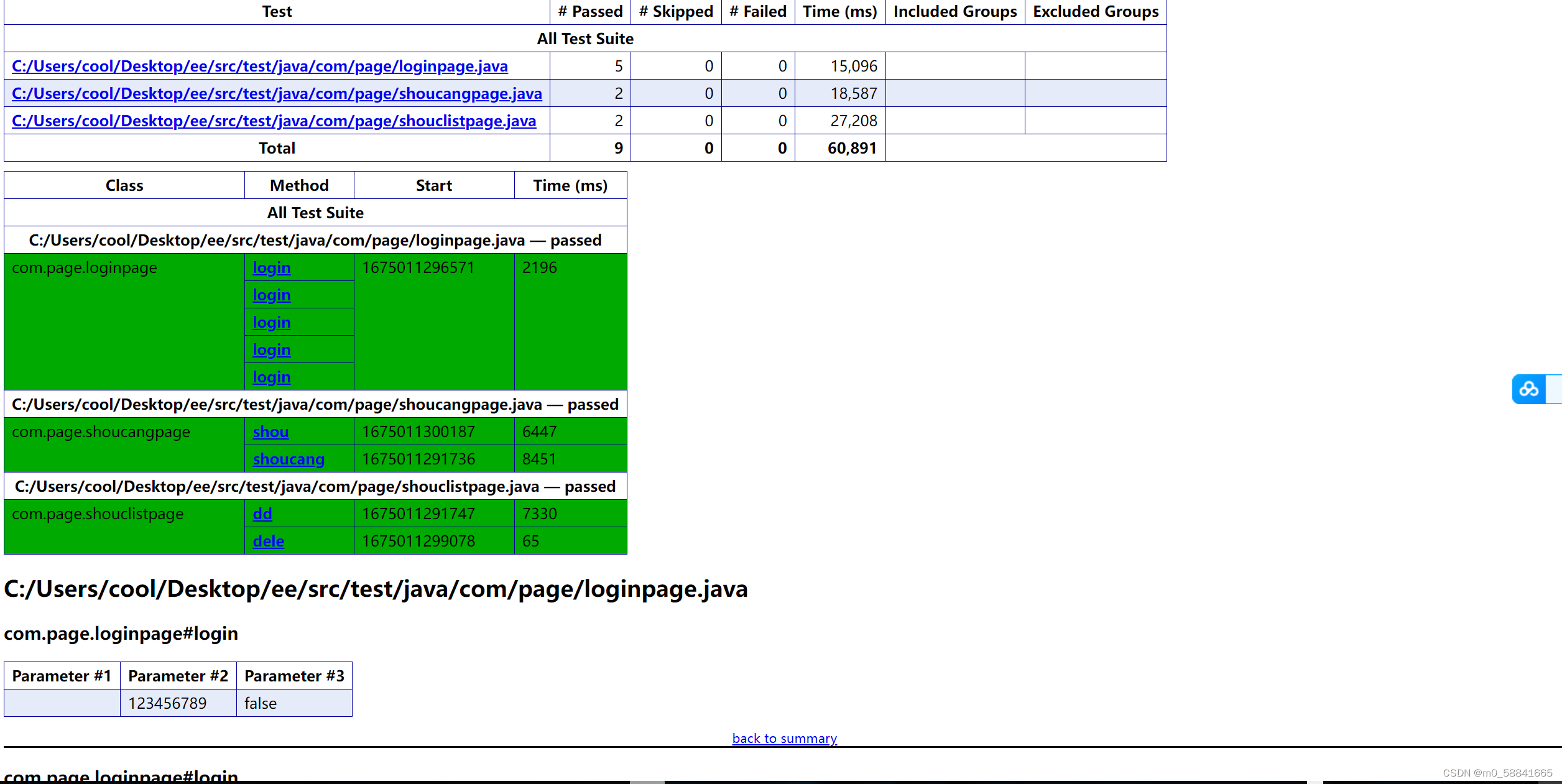Screen dimensions: 1562x784
Task: Click the com.page.shoucangpage class cell
Action: click(124, 445)
